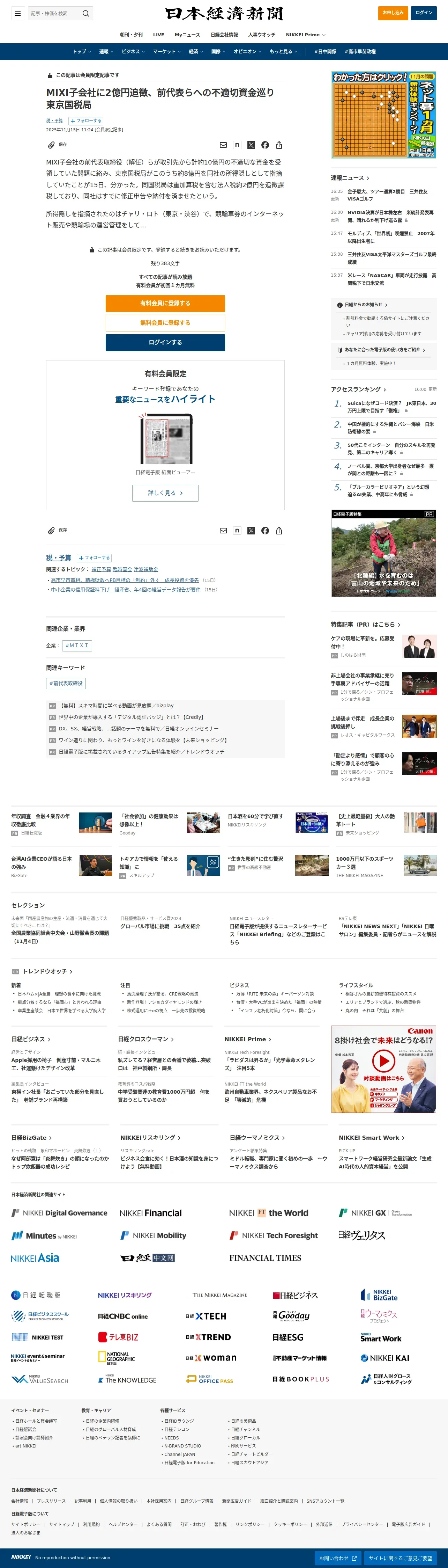Open the National Geographic logo

click(x=117, y=1358)
